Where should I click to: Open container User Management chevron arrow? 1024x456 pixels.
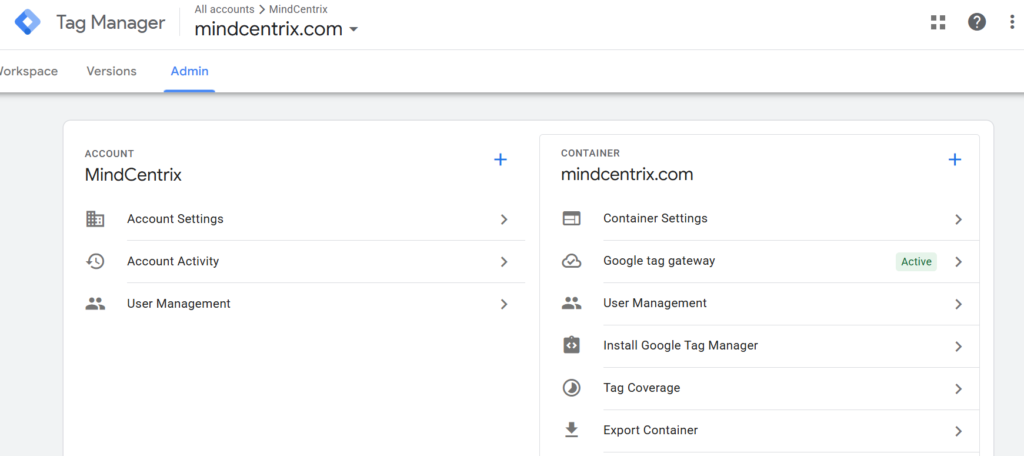click(959, 304)
